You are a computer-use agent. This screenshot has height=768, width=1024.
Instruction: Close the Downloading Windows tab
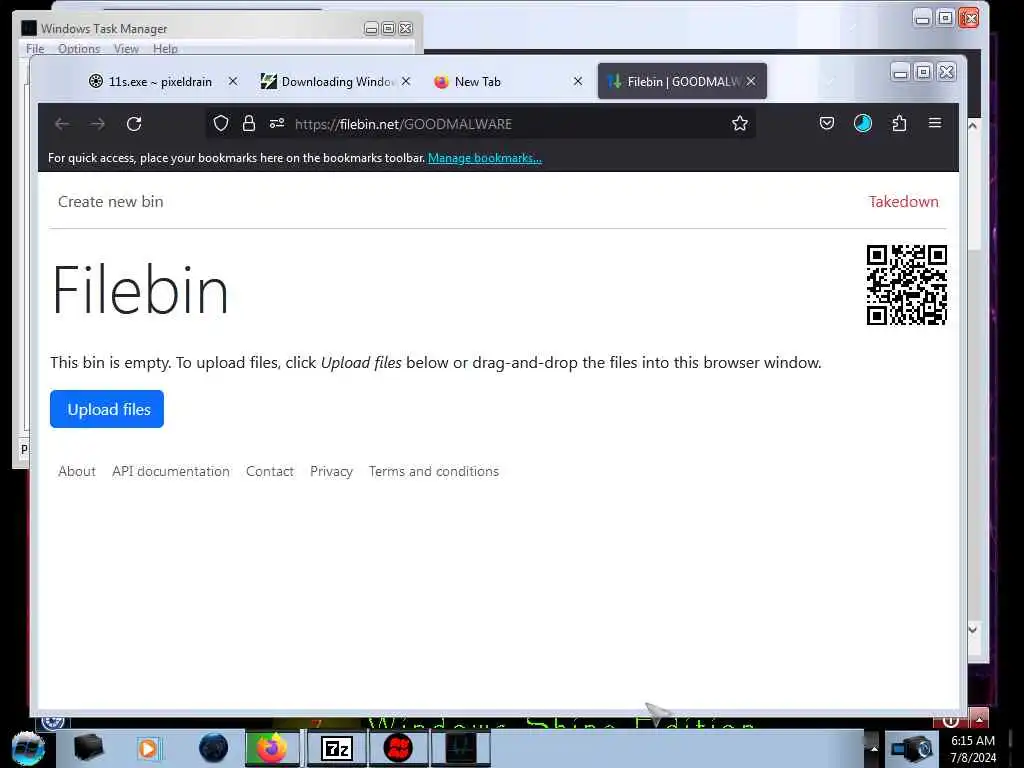click(406, 81)
